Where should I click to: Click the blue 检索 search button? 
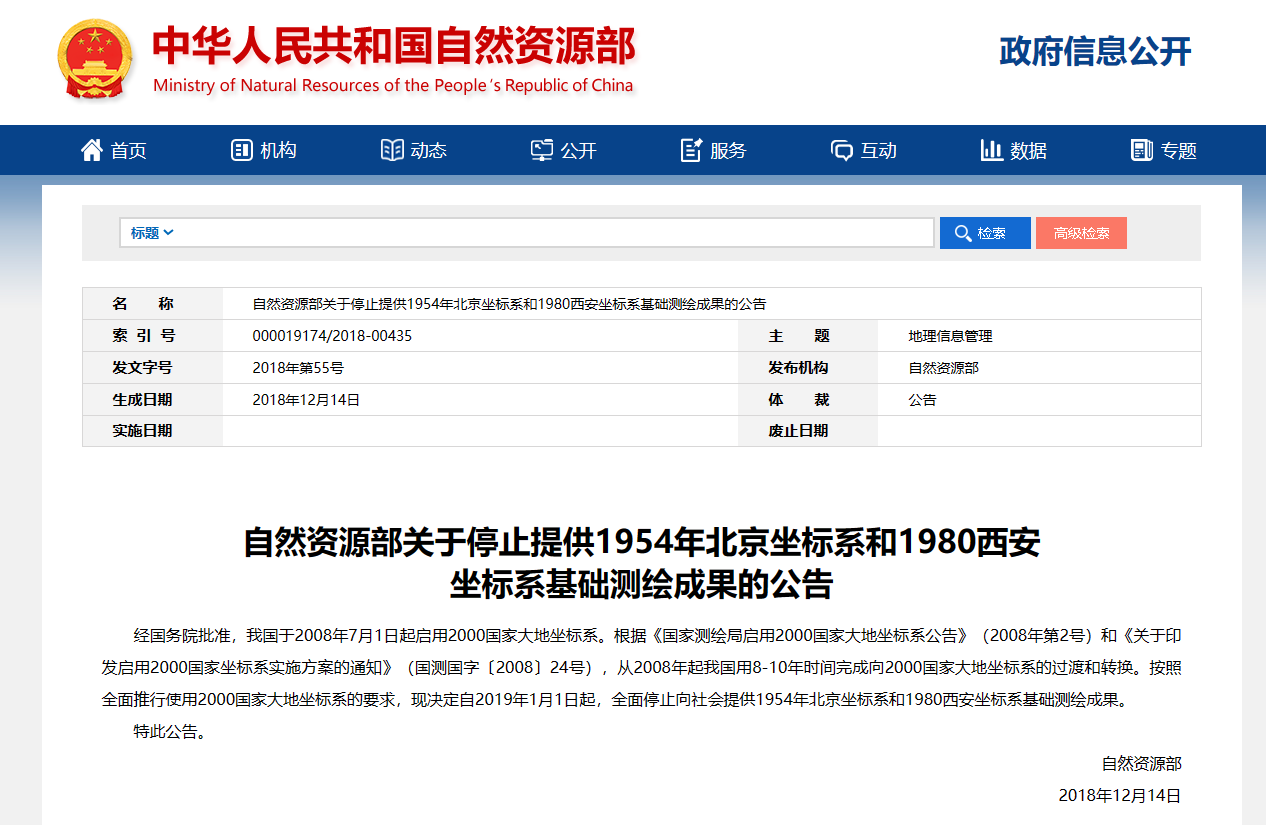pyautogui.click(x=984, y=232)
